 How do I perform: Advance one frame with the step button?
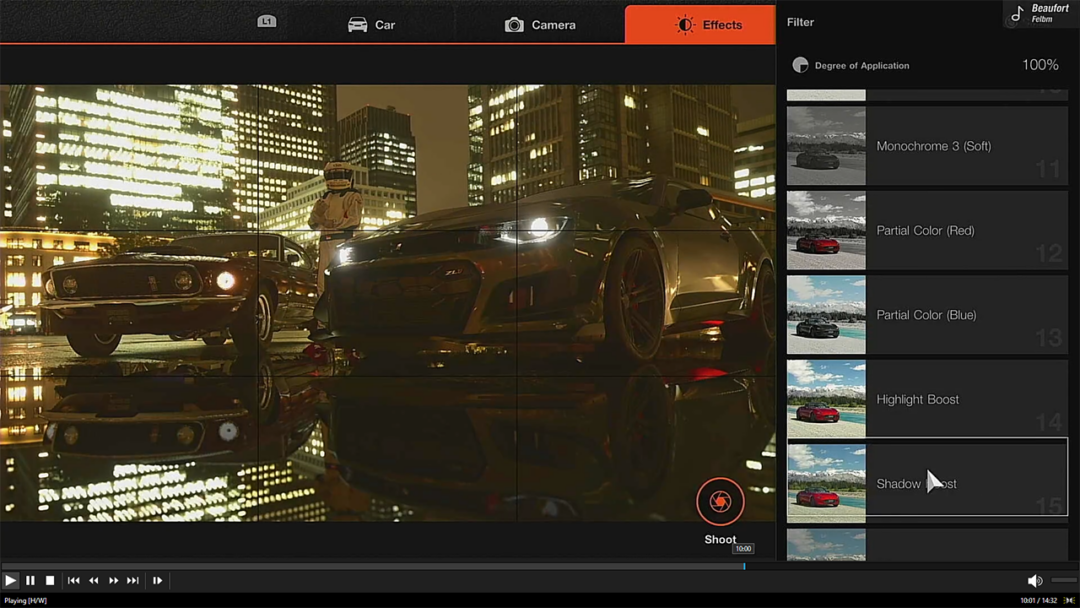(157, 580)
